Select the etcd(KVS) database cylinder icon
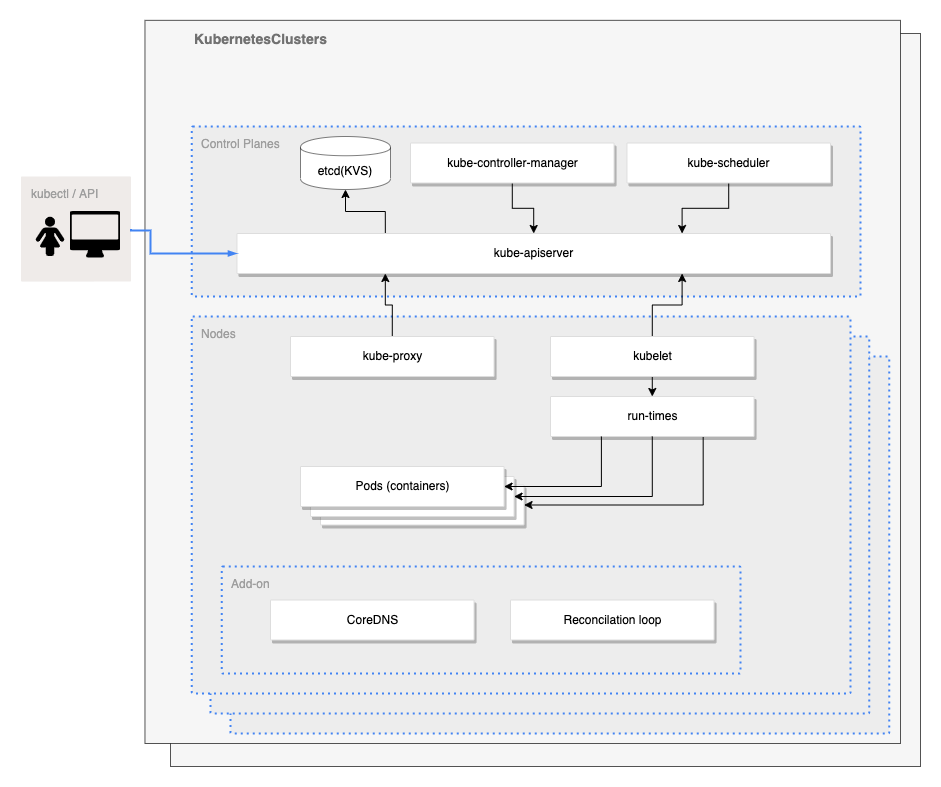The image size is (941, 787). click(x=344, y=163)
